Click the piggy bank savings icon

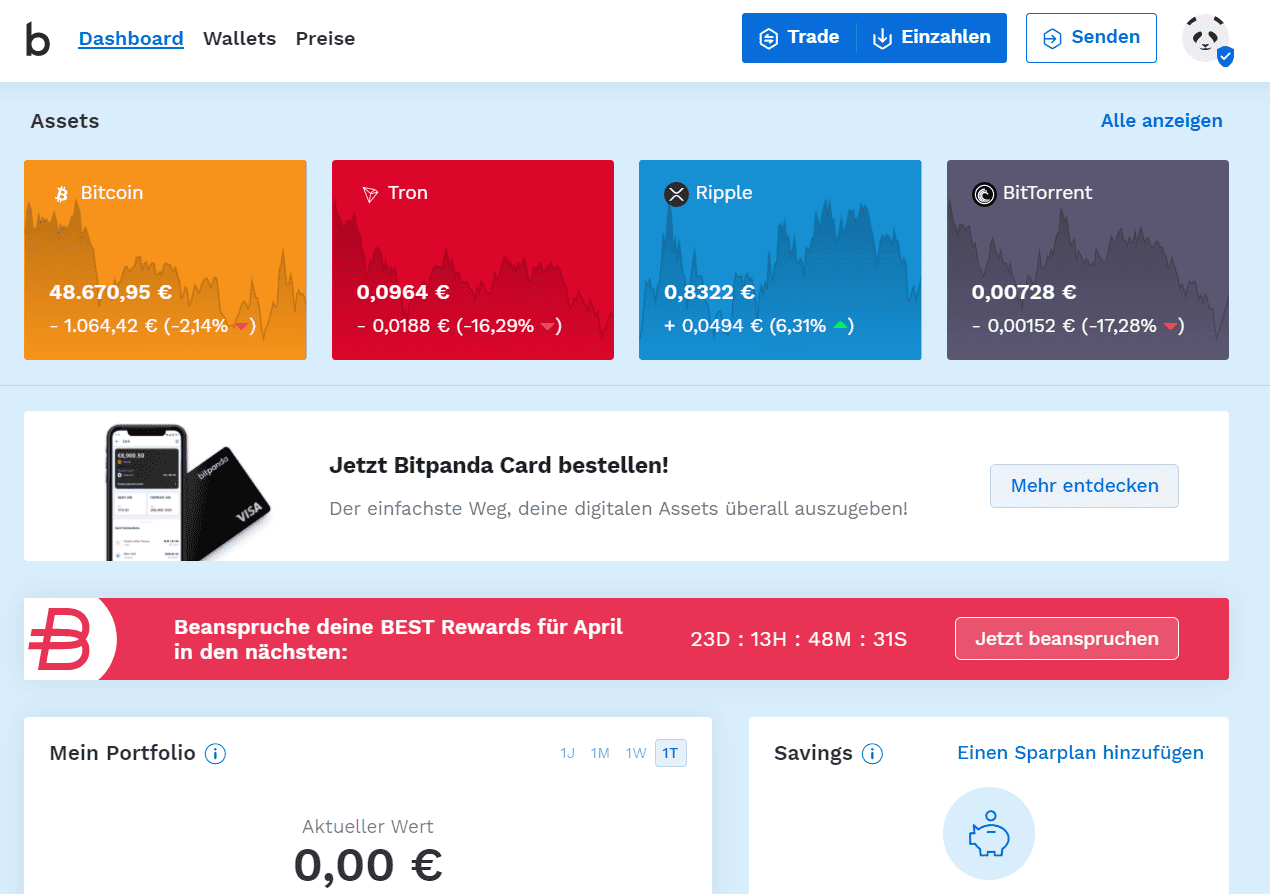pos(989,833)
